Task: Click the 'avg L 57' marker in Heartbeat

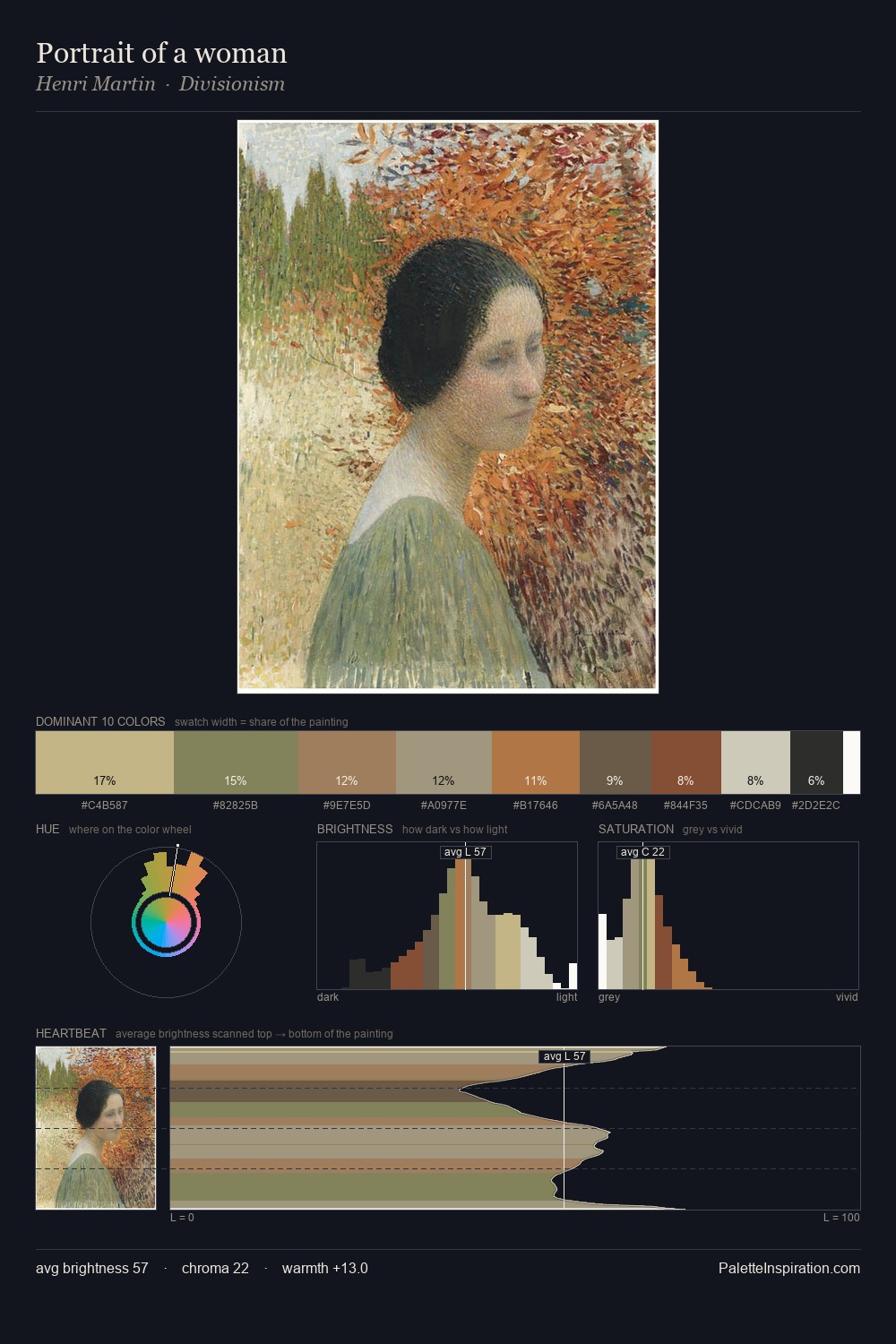Action: 564,1056
